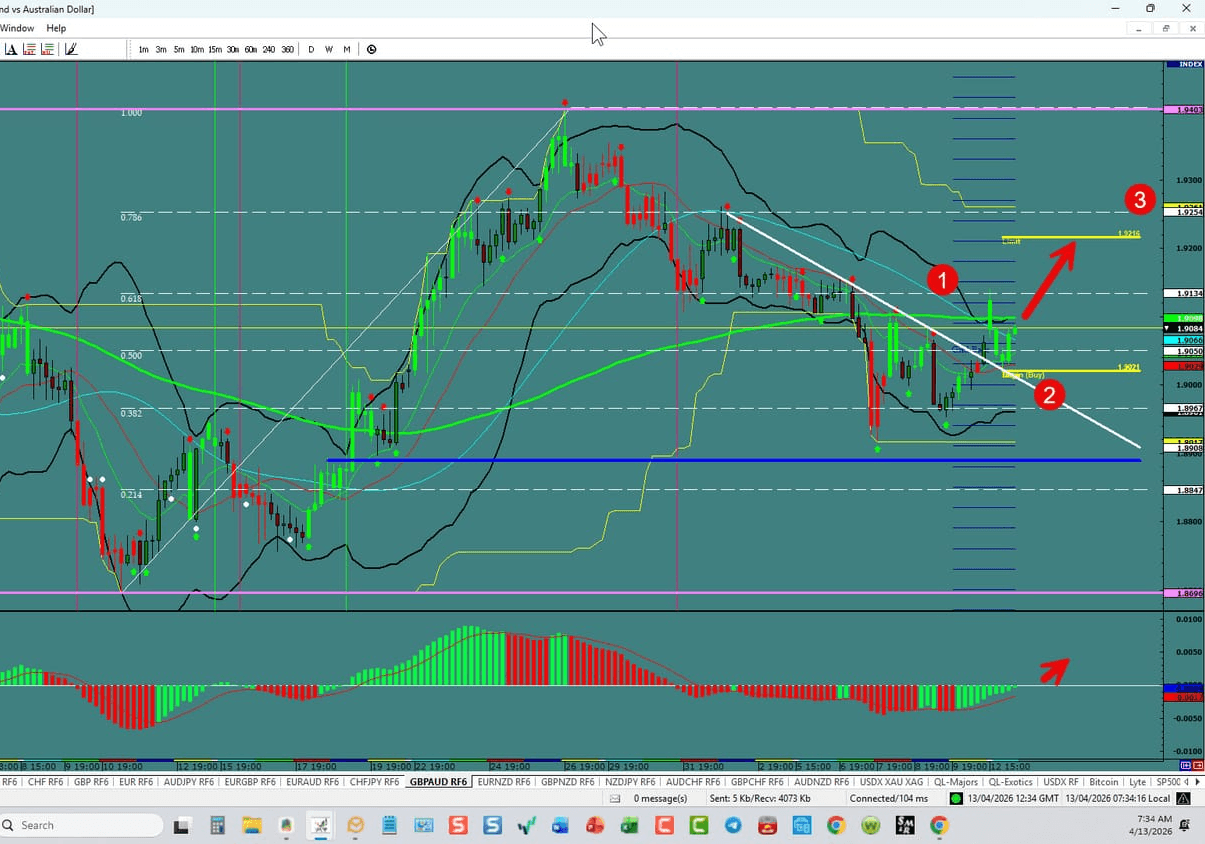
Task: Select the pen draw tool in toolbar
Action: [x=72, y=49]
